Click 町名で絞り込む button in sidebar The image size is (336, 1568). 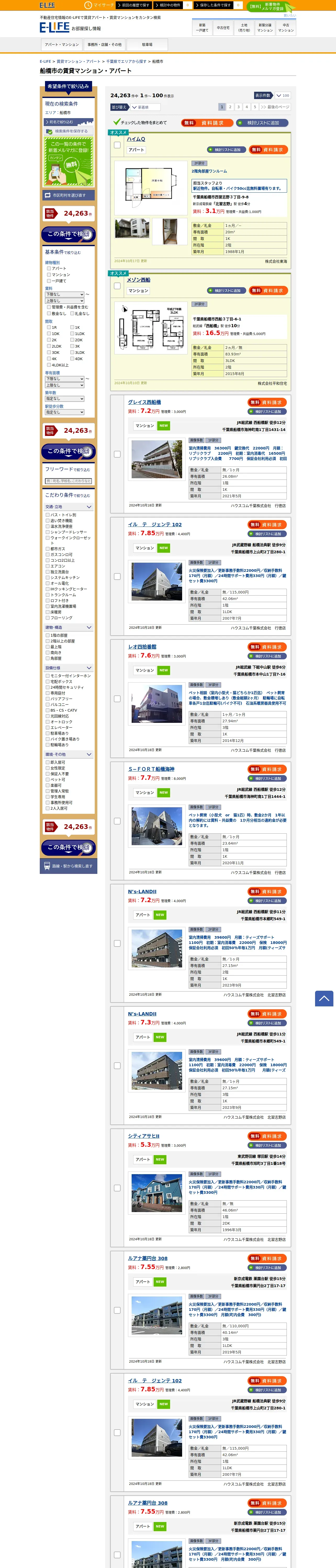(x=68, y=122)
